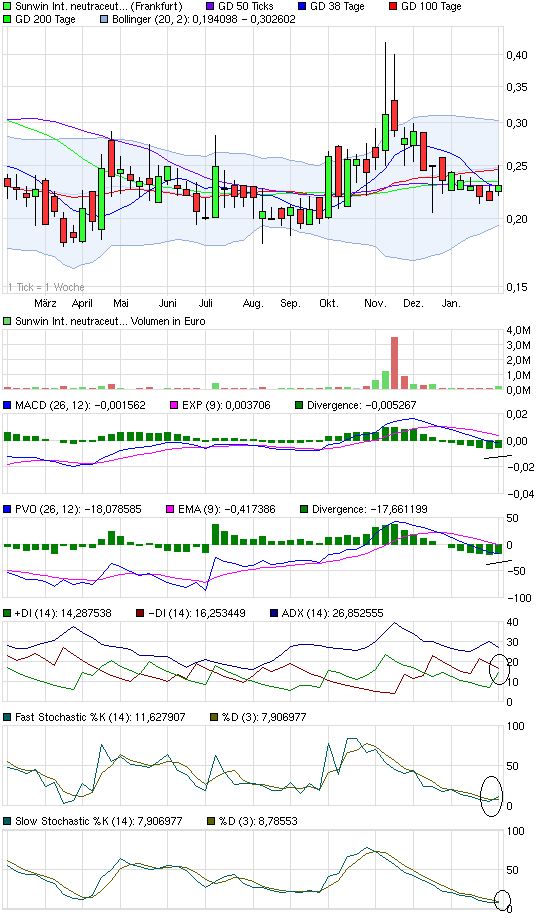Click the Jan. month label
Screen dimensions: 545x918
tap(451, 303)
